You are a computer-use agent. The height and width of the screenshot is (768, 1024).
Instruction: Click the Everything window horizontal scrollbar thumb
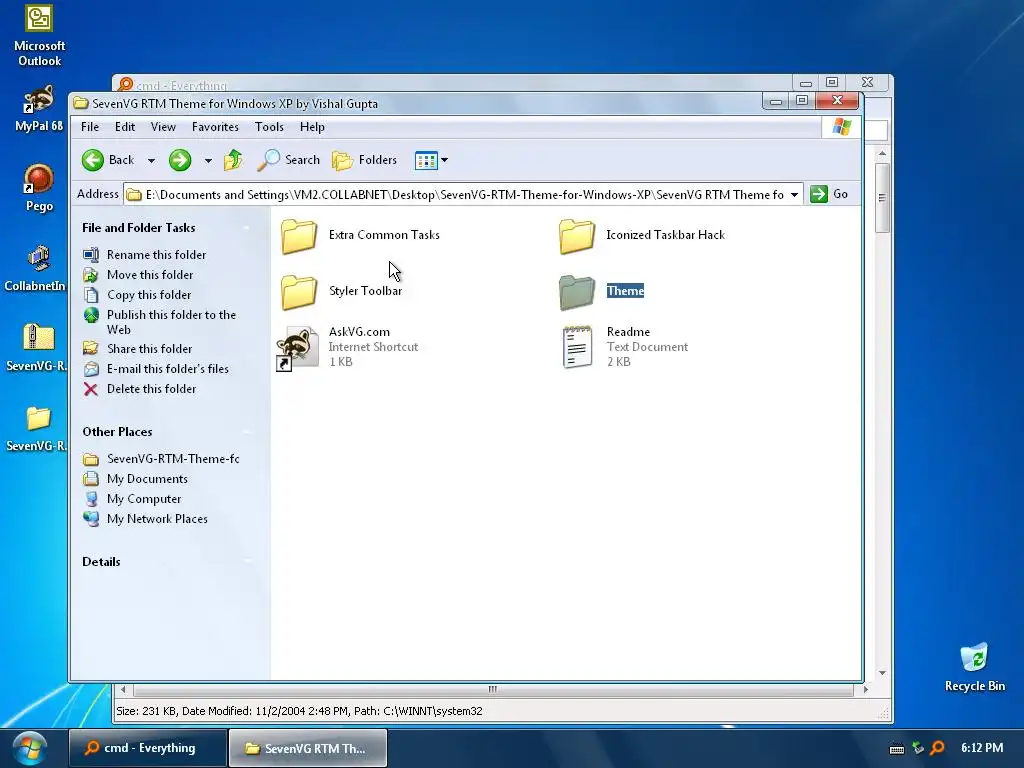tap(492, 689)
